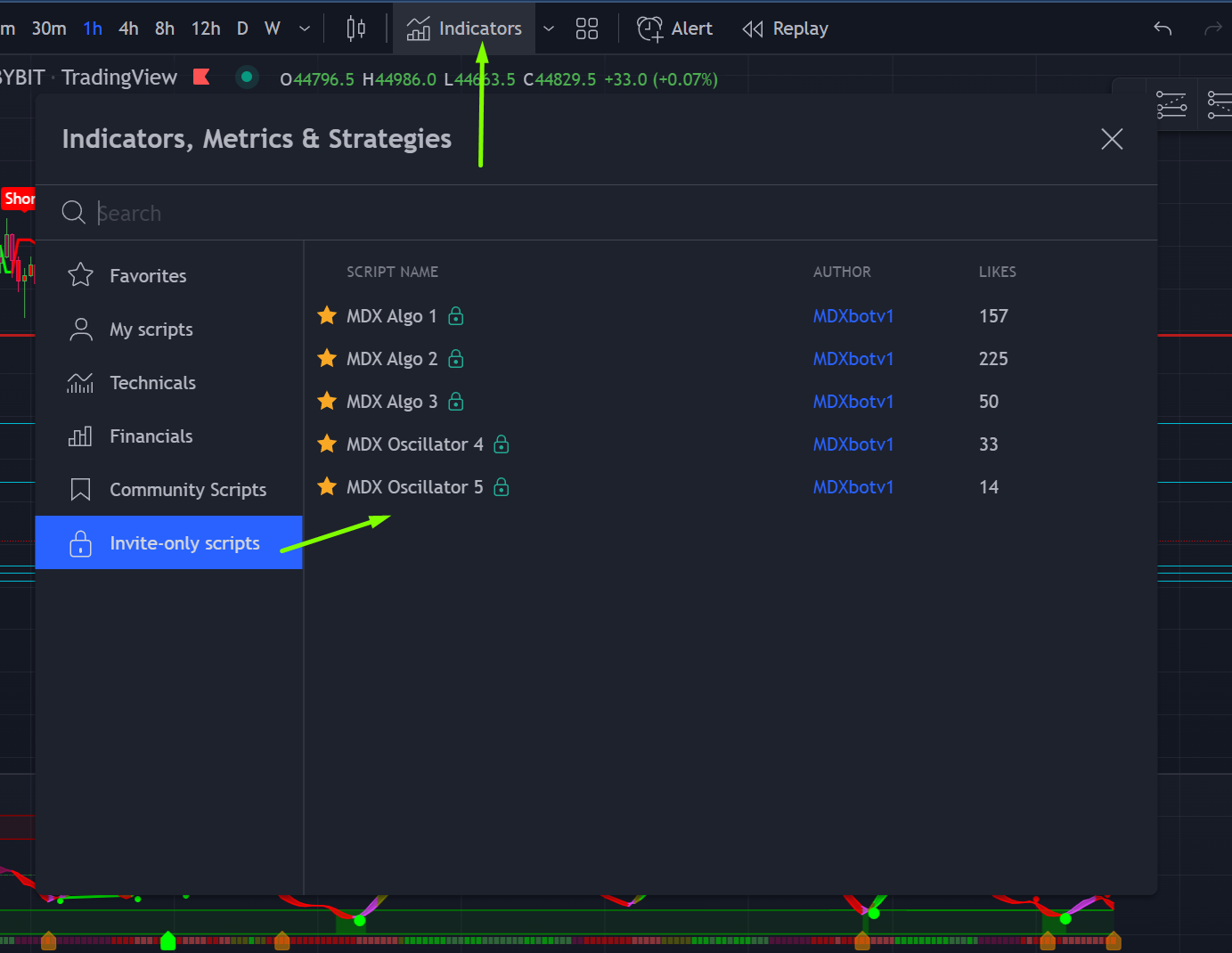Screen dimensions: 1232x953
Task: Unfavorite MDX Oscillator 4 via its star
Action: pos(326,444)
